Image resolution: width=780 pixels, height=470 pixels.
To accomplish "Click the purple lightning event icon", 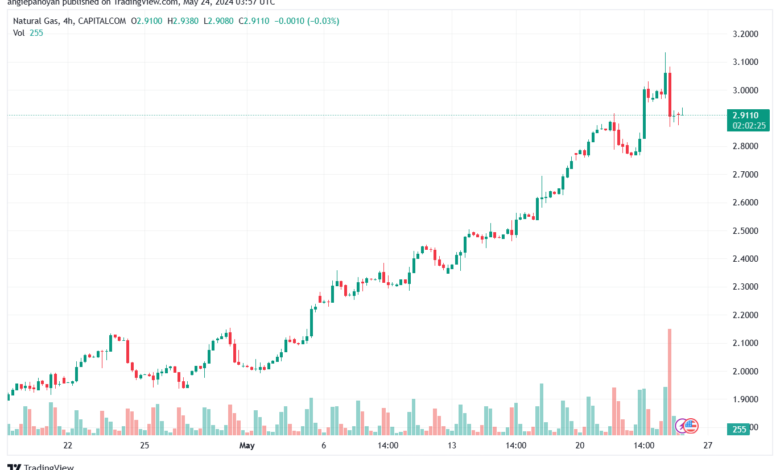I will coord(681,426).
